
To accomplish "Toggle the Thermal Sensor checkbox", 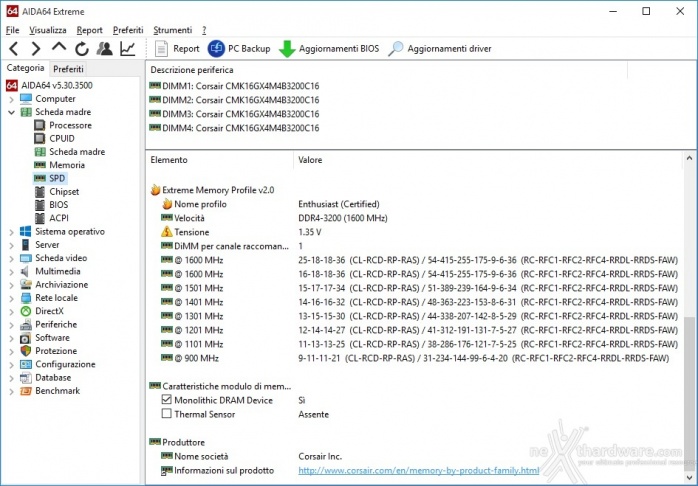I will click(166, 414).
